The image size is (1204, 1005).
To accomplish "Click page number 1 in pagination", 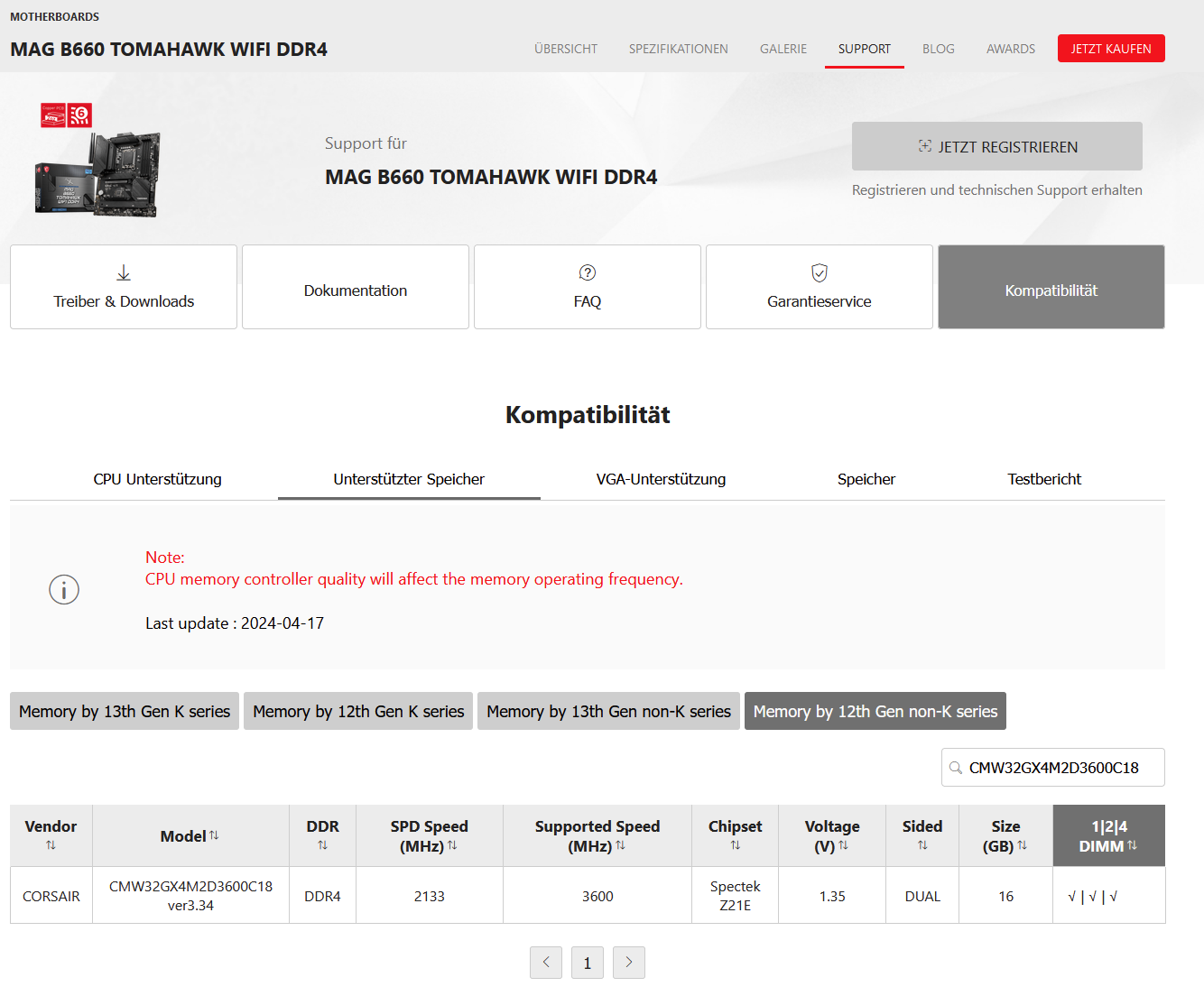I will click(588, 963).
